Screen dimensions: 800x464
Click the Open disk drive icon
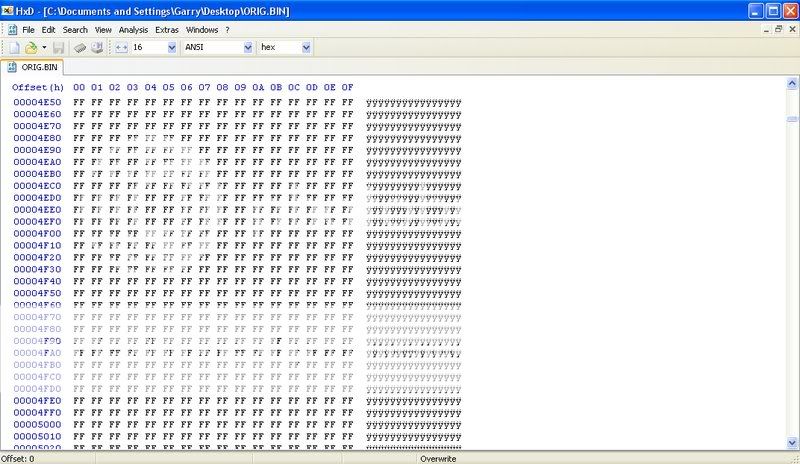[x=97, y=47]
